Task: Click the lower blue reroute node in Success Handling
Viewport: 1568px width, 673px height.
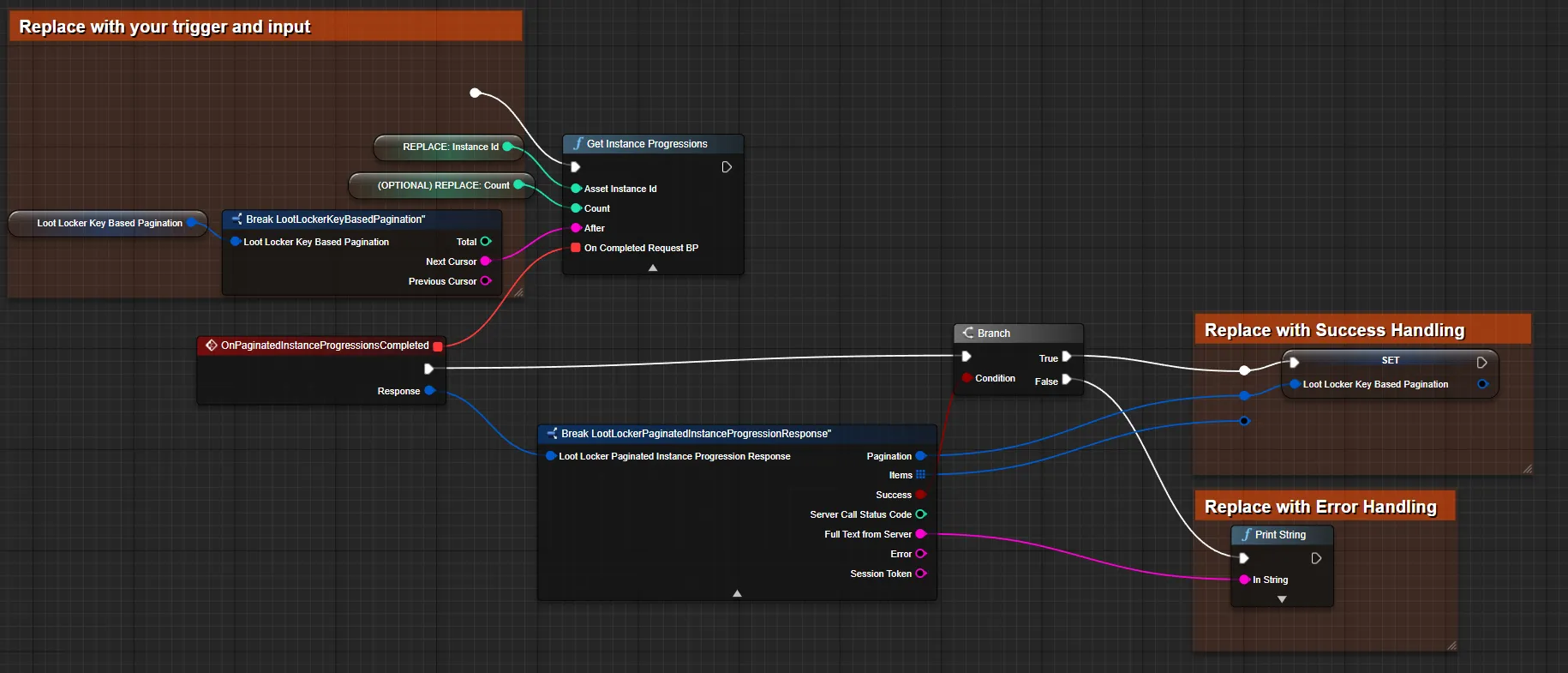Action: (1244, 421)
